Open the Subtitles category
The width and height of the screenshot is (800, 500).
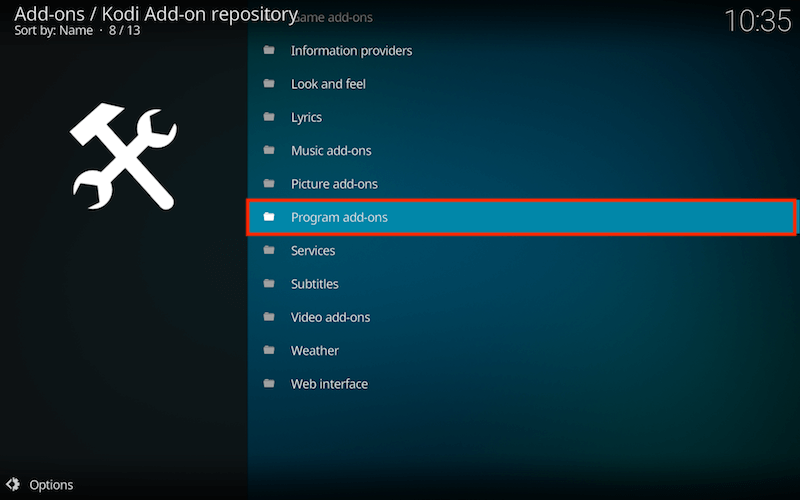click(x=521, y=284)
